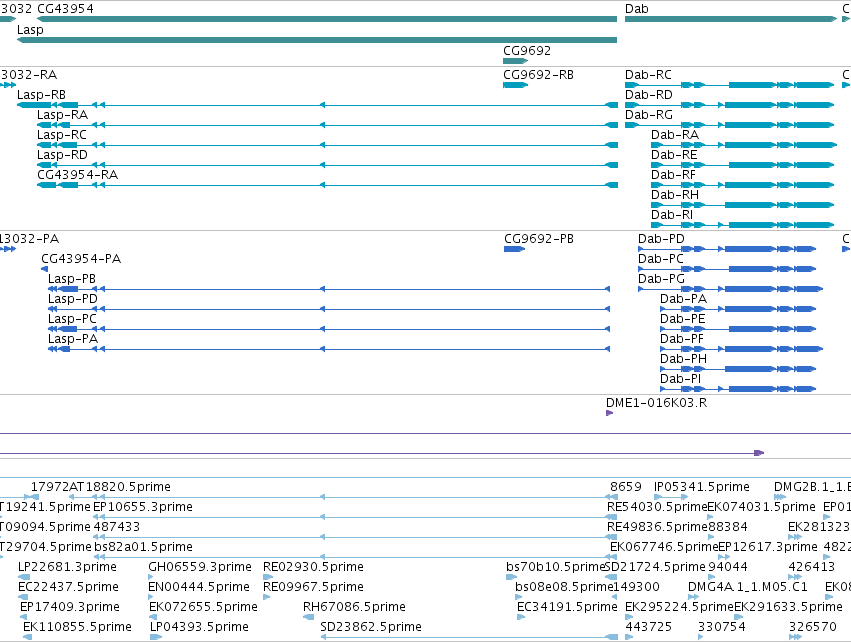Image resolution: width=851 pixels, height=642 pixels.
Task: Click the CG43954-PA protein label
Action: pyautogui.click(x=81, y=259)
